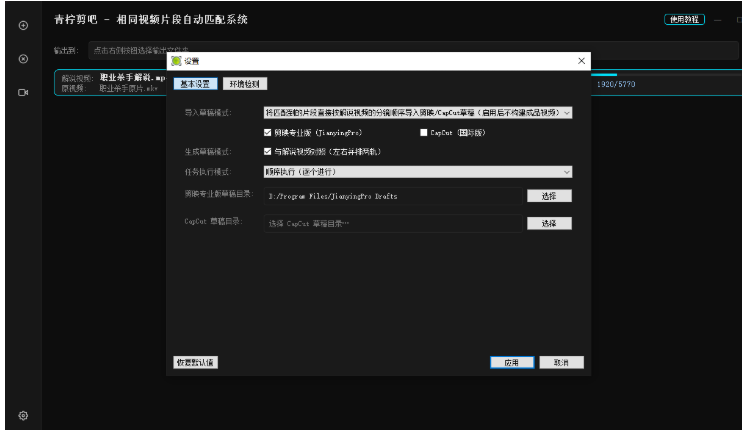The height and width of the screenshot is (430, 742).
Task: Click the video camera sidebar icon
Action: point(23,92)
